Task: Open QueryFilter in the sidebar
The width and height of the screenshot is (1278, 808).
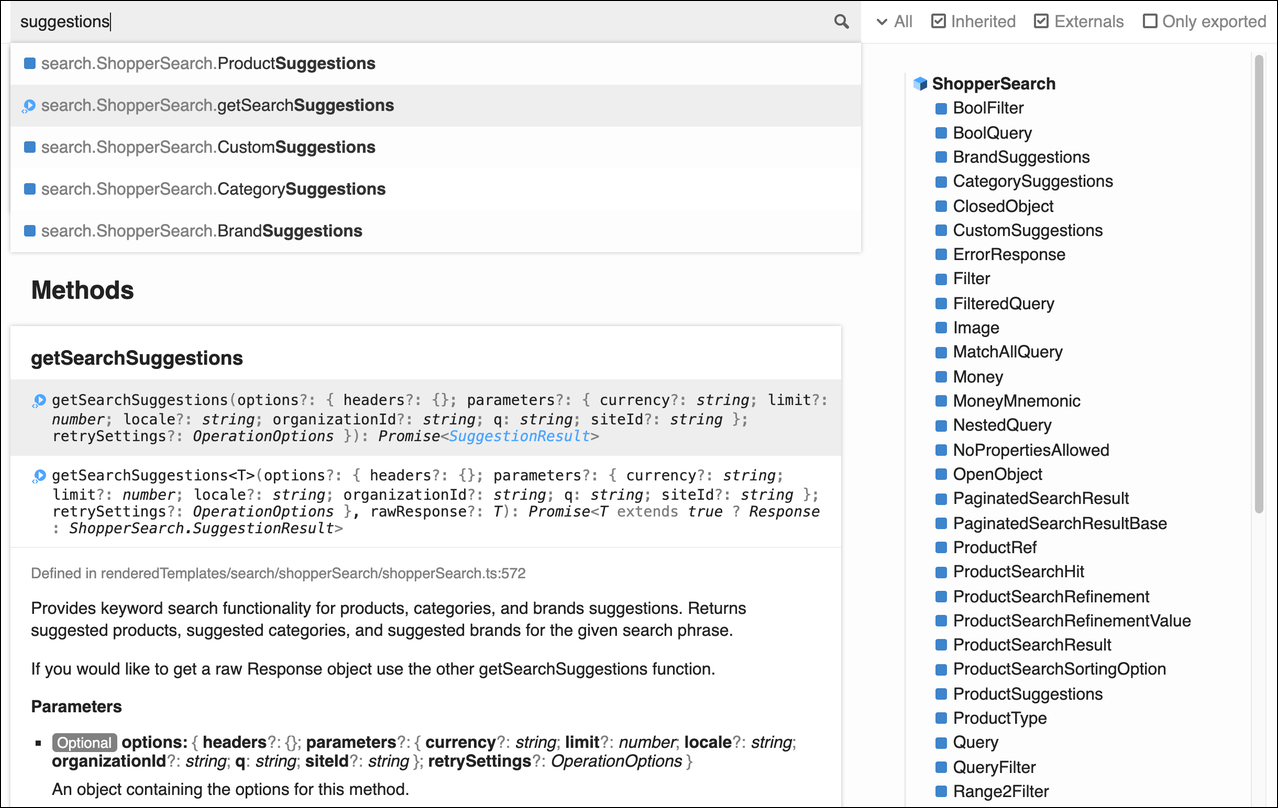Action: (994, 767)
